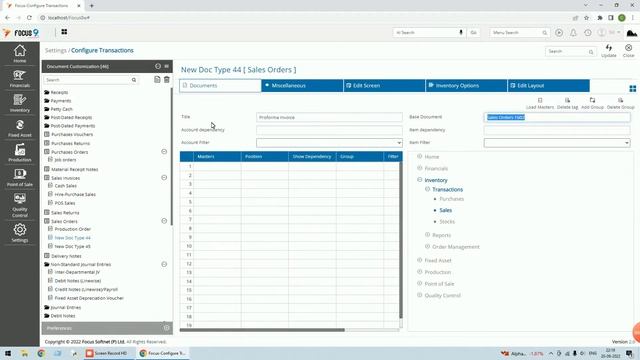Select Purchases under Transactions
Image resolution: width=640 pixels, height=360 pixels.
tap(451, 199)
